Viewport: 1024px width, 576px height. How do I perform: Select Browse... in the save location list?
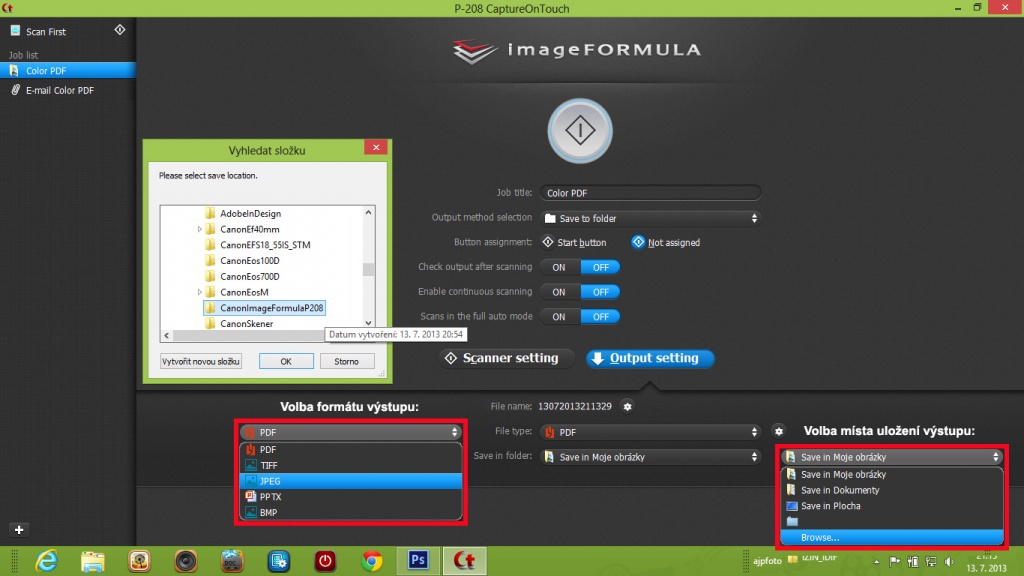coord(892,537)
